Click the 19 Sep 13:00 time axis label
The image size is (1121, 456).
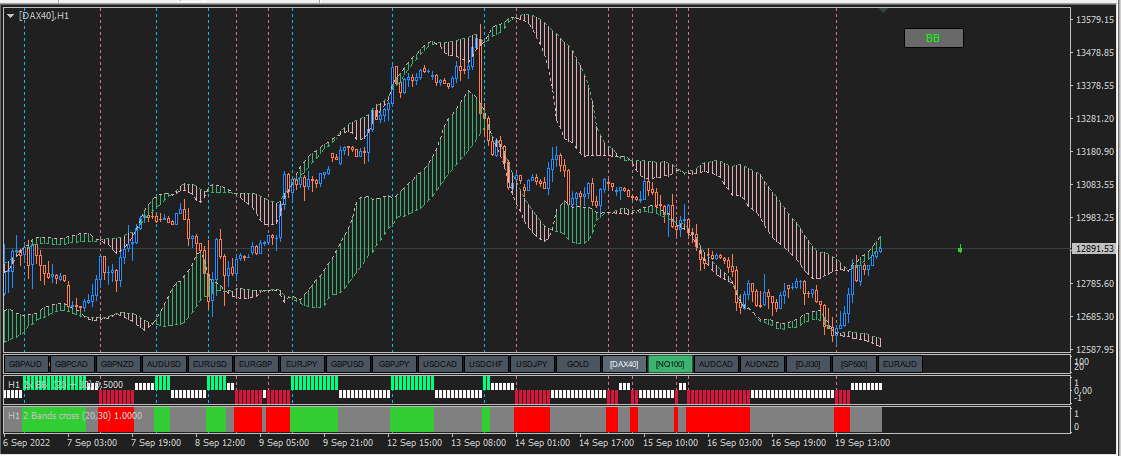[863, 443]
